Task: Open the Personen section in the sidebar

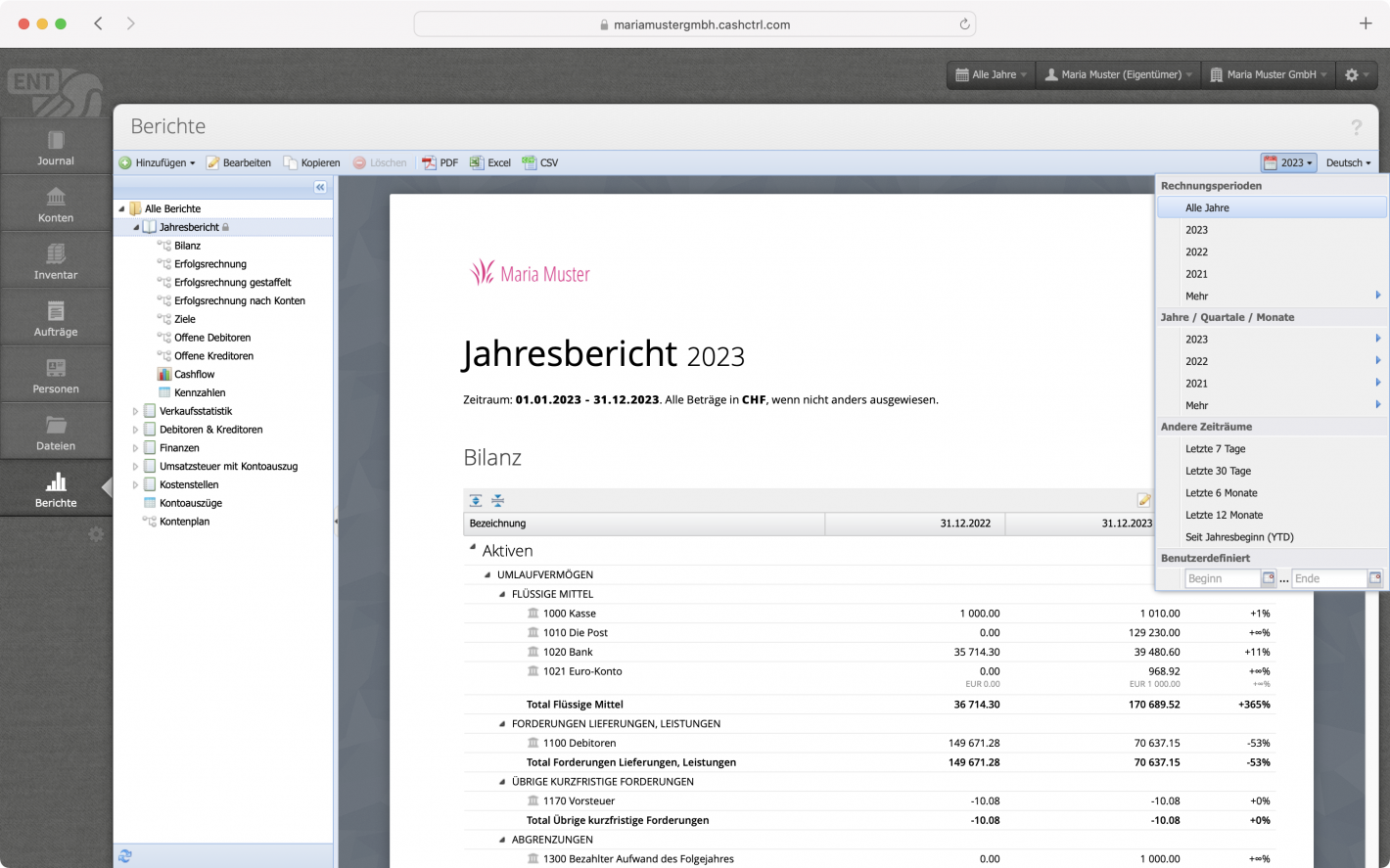Action: point(55,374)
